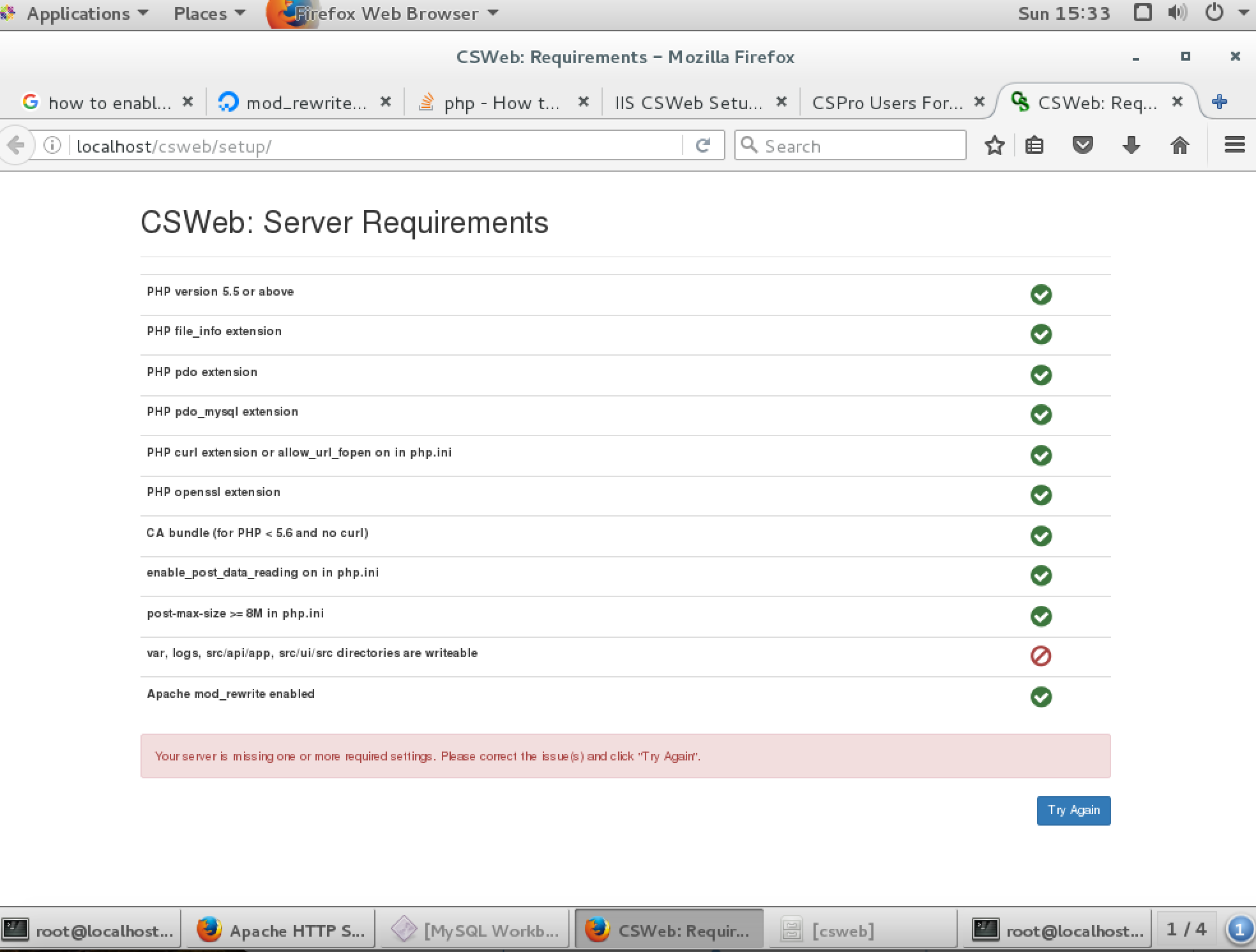
Task: Switch to Apache HTTP Server window in taskbar
Action: tap(281, 930)
